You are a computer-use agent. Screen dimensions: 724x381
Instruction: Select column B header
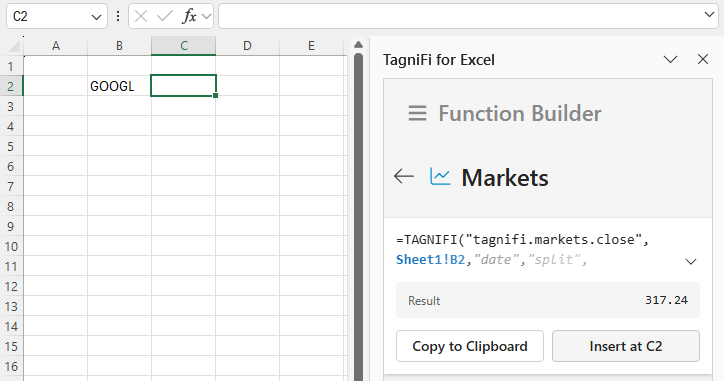[119, 46]
